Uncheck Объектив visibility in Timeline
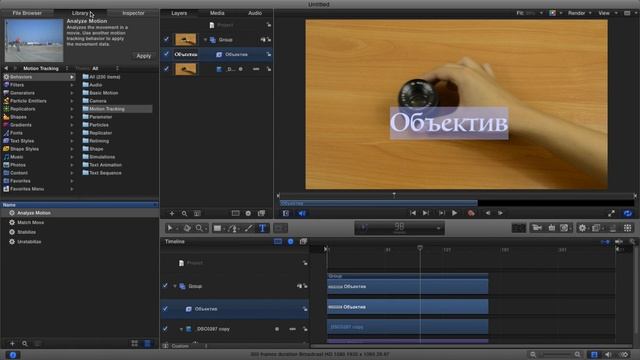The image size is (640, 360). tap(165, 309)
